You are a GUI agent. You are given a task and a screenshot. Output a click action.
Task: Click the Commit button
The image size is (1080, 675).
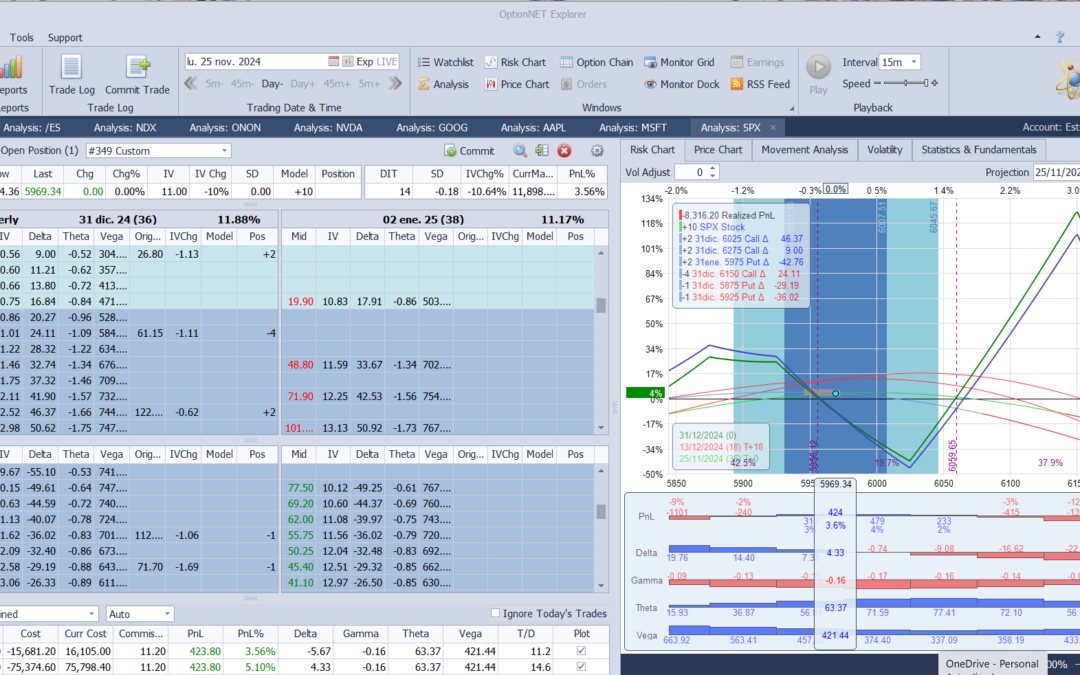pos(469,151)
